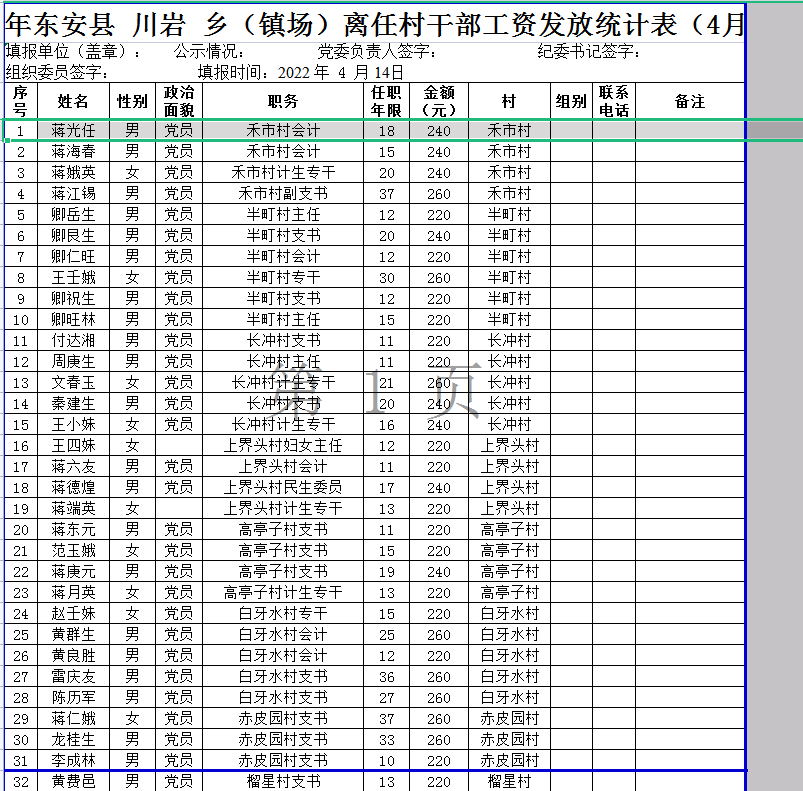Select name cell 蒋海春
Viewport: 803px width, 791px height.
pyautogui.click(x=73, y=152)
